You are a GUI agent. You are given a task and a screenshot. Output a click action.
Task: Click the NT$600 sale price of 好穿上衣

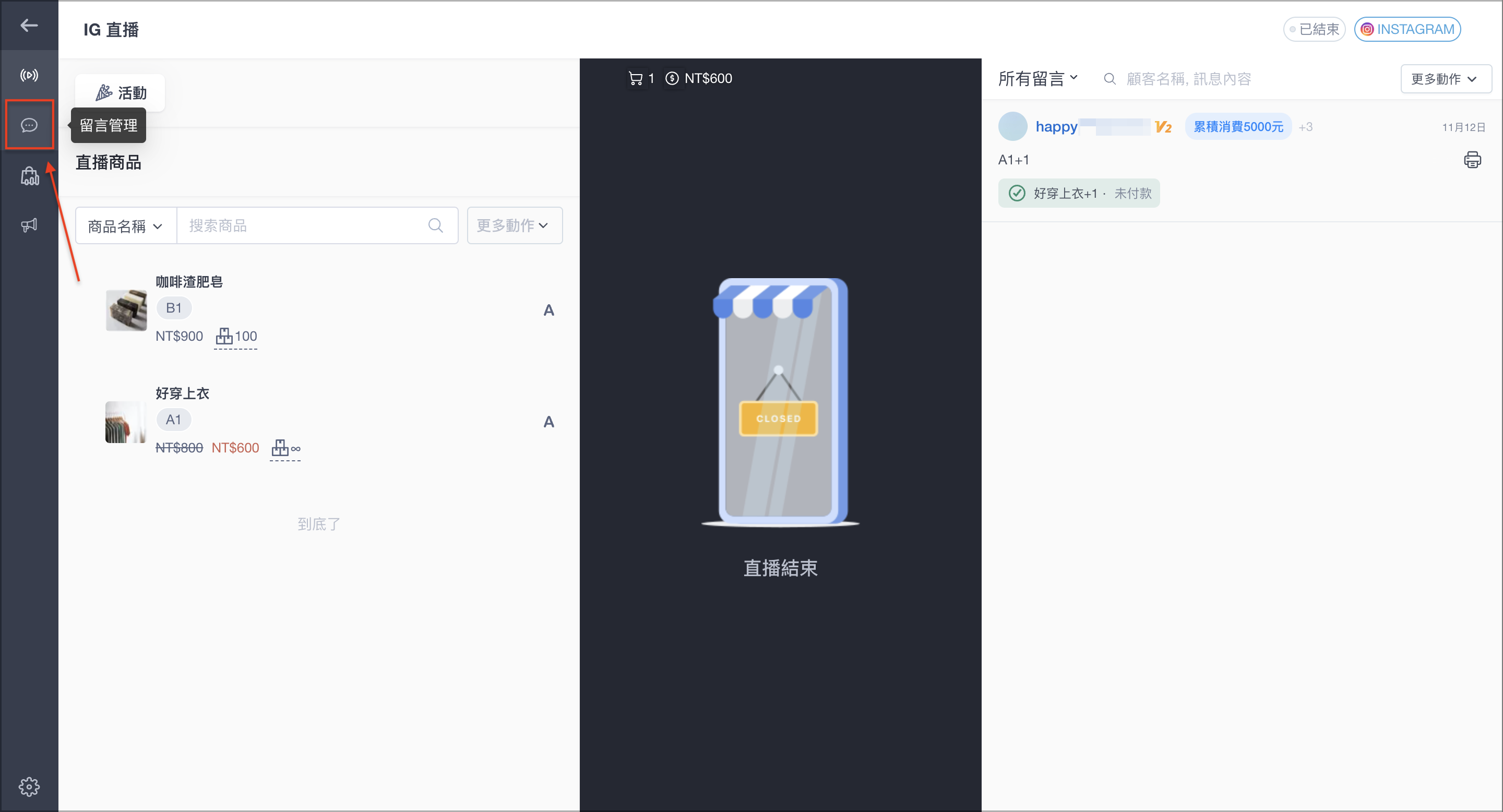coord(235,448)
